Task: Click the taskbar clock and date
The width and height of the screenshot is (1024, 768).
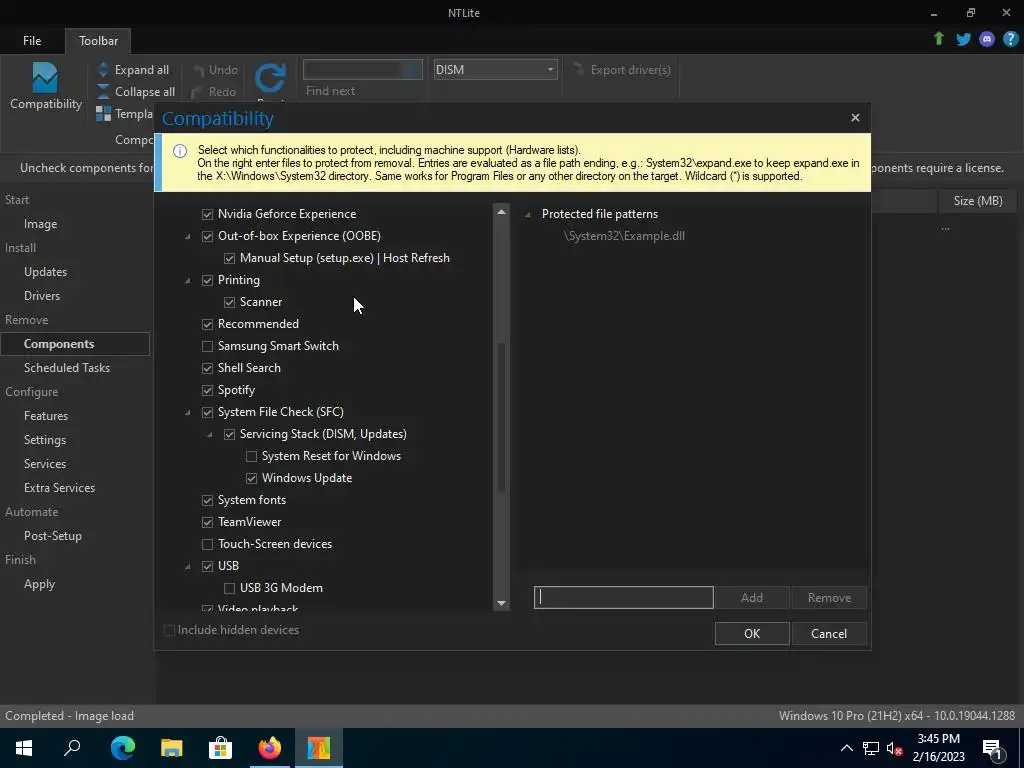Action: pyautogui.click(x=938, y=748)
